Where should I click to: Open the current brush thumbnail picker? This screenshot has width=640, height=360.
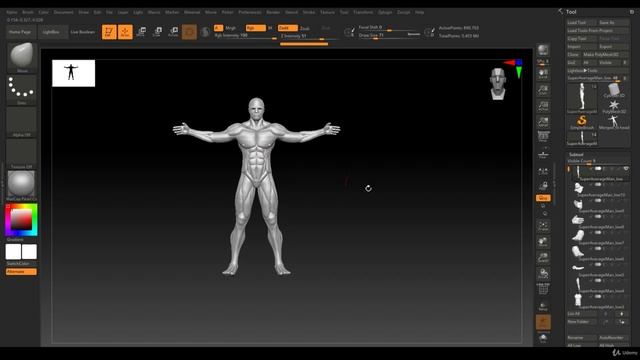pyautogui.click(x=22, y=57)
